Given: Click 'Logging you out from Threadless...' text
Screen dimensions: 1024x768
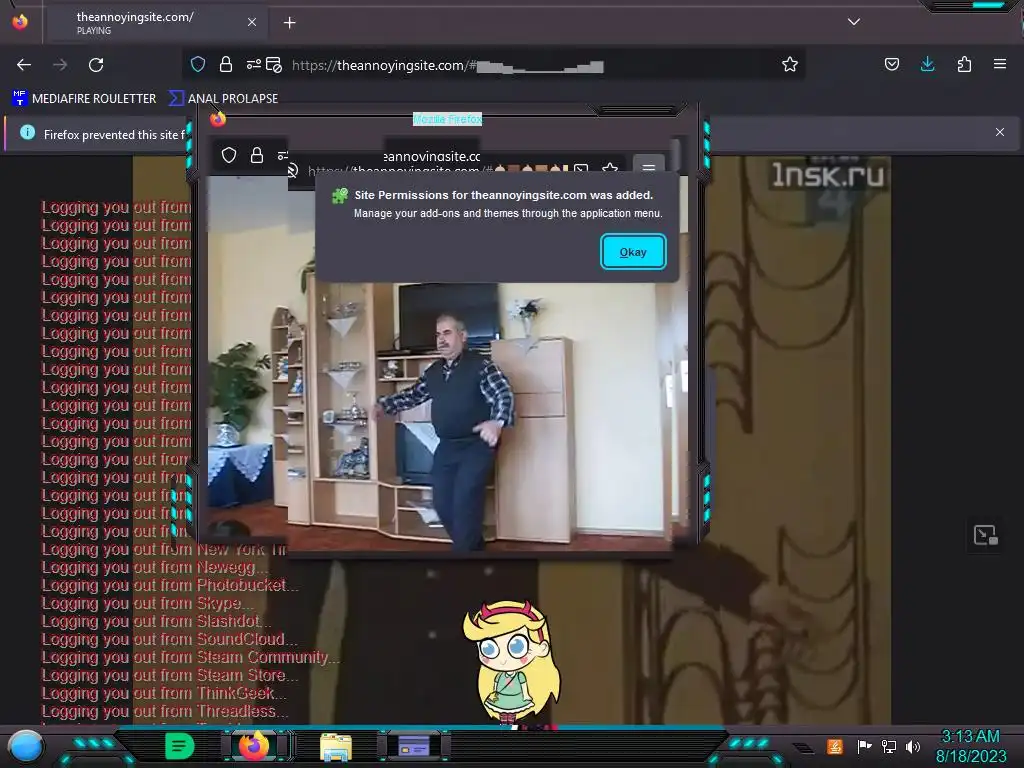Looking at the screenshot, I should (165, 711).
